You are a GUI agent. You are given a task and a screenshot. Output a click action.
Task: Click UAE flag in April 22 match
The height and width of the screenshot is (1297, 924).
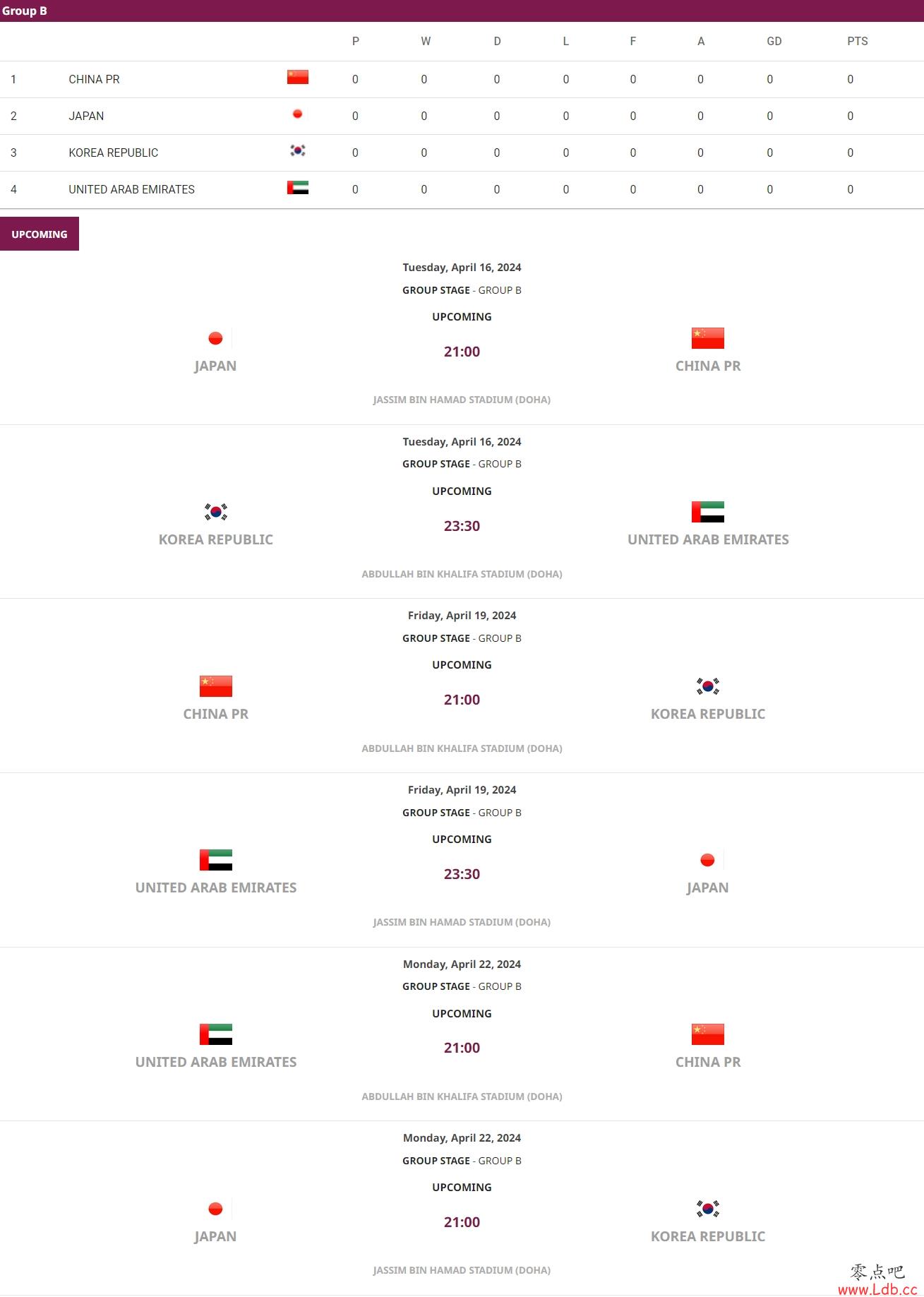pyautogui.click(x=215, y=1034)
